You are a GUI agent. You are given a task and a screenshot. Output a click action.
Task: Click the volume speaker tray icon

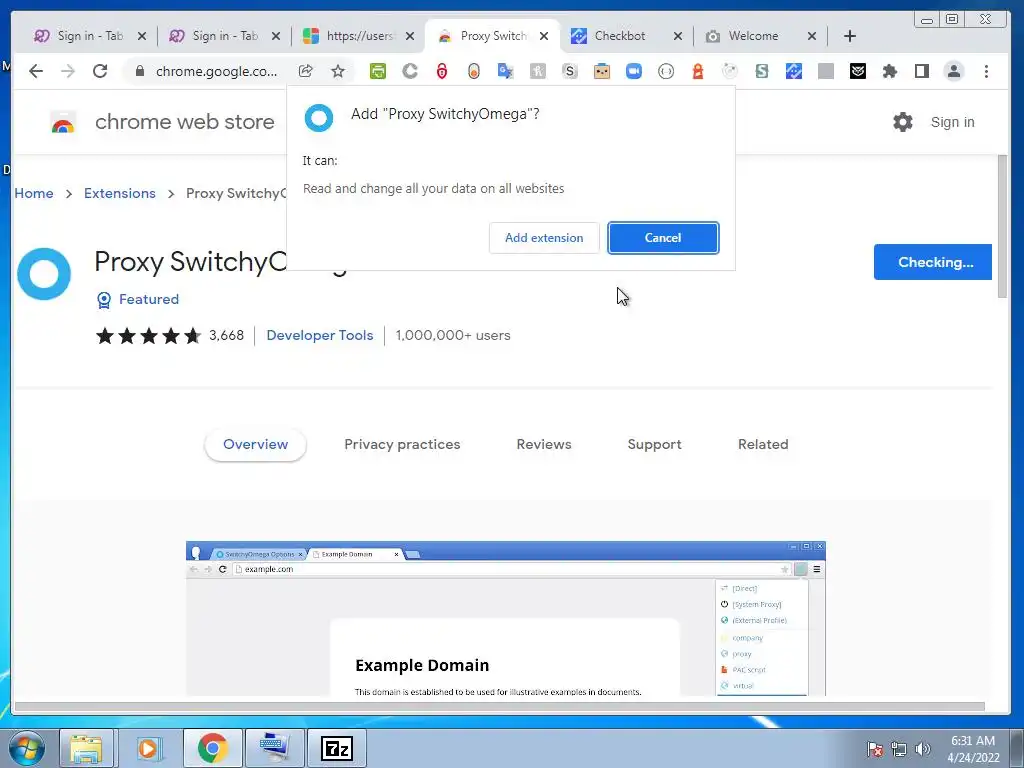922,748
